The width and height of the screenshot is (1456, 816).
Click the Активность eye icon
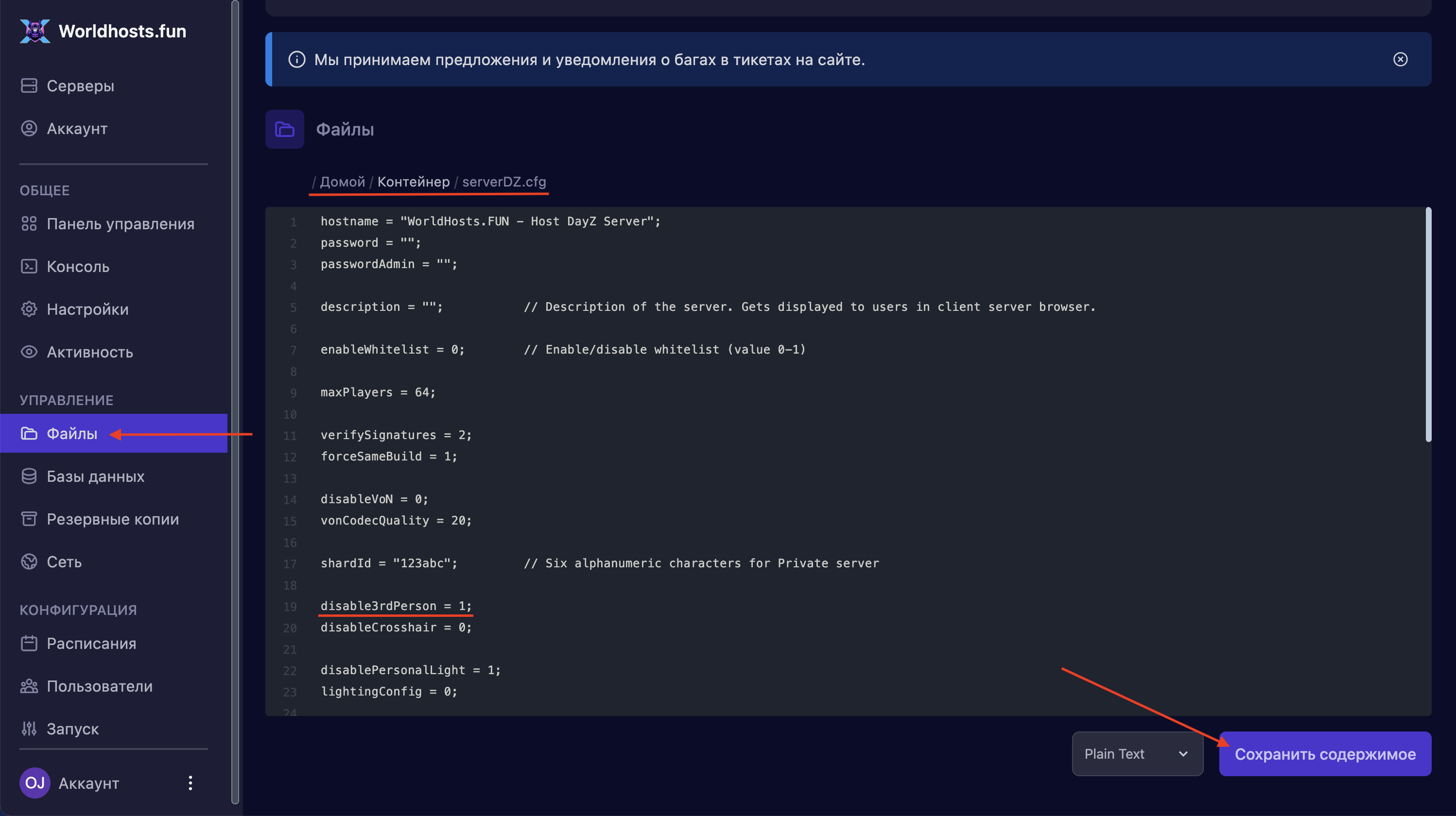(x=29, y=352)
